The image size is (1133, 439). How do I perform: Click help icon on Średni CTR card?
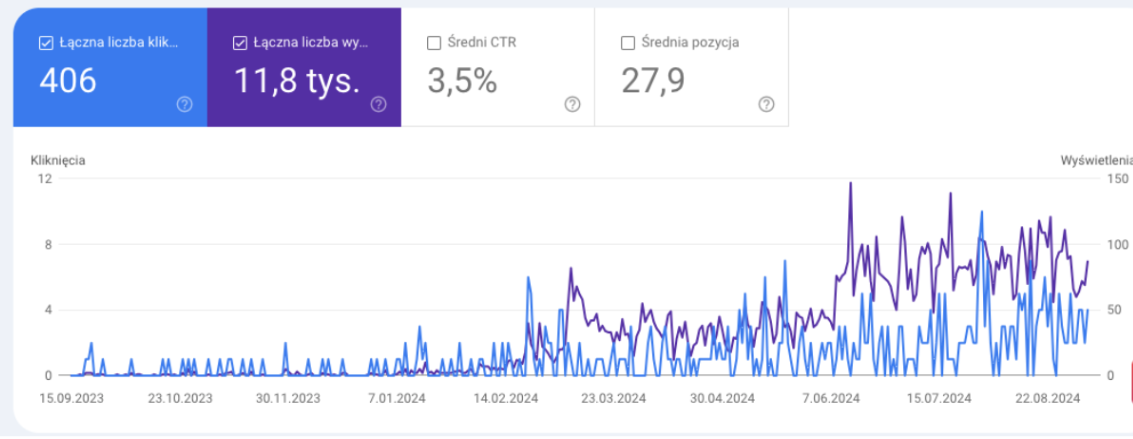coord(572,104)
